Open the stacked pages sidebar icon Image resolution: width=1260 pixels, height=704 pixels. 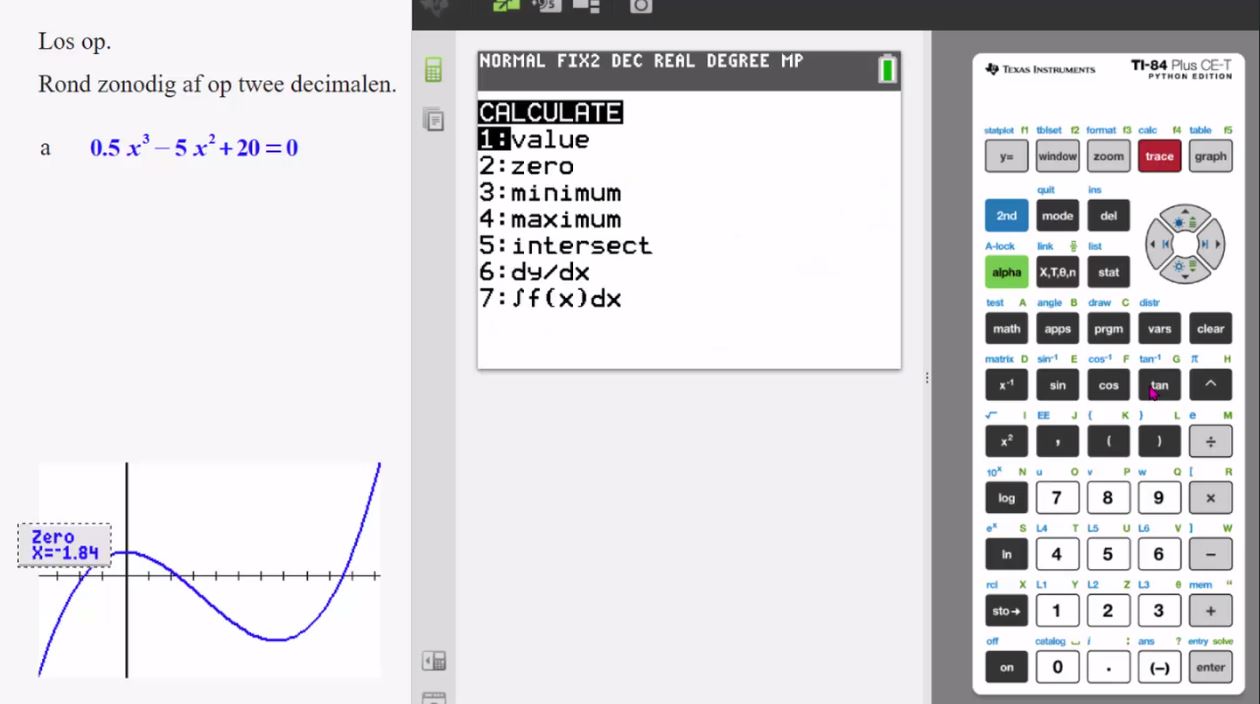pos(434,118)
